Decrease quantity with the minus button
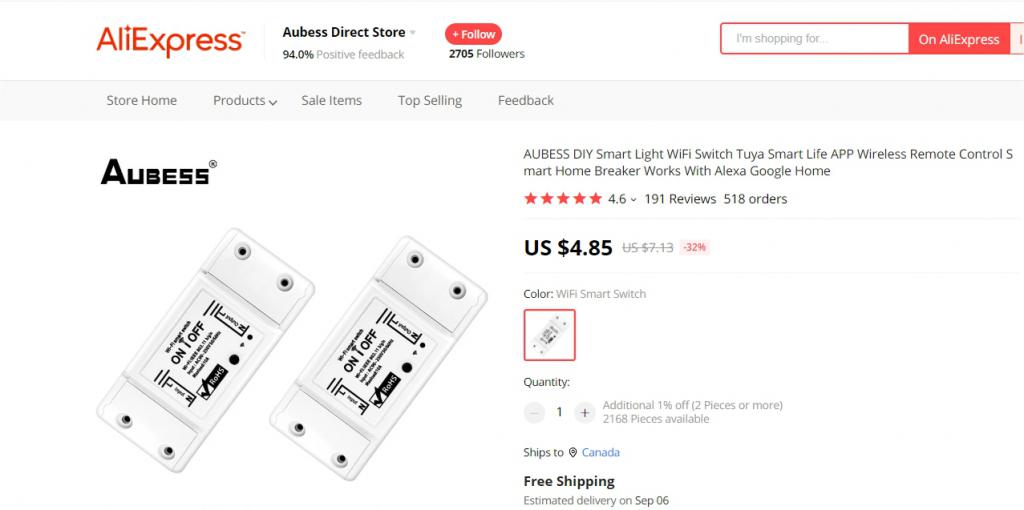This screenshot has width=1024, height=510. (535, 412)
